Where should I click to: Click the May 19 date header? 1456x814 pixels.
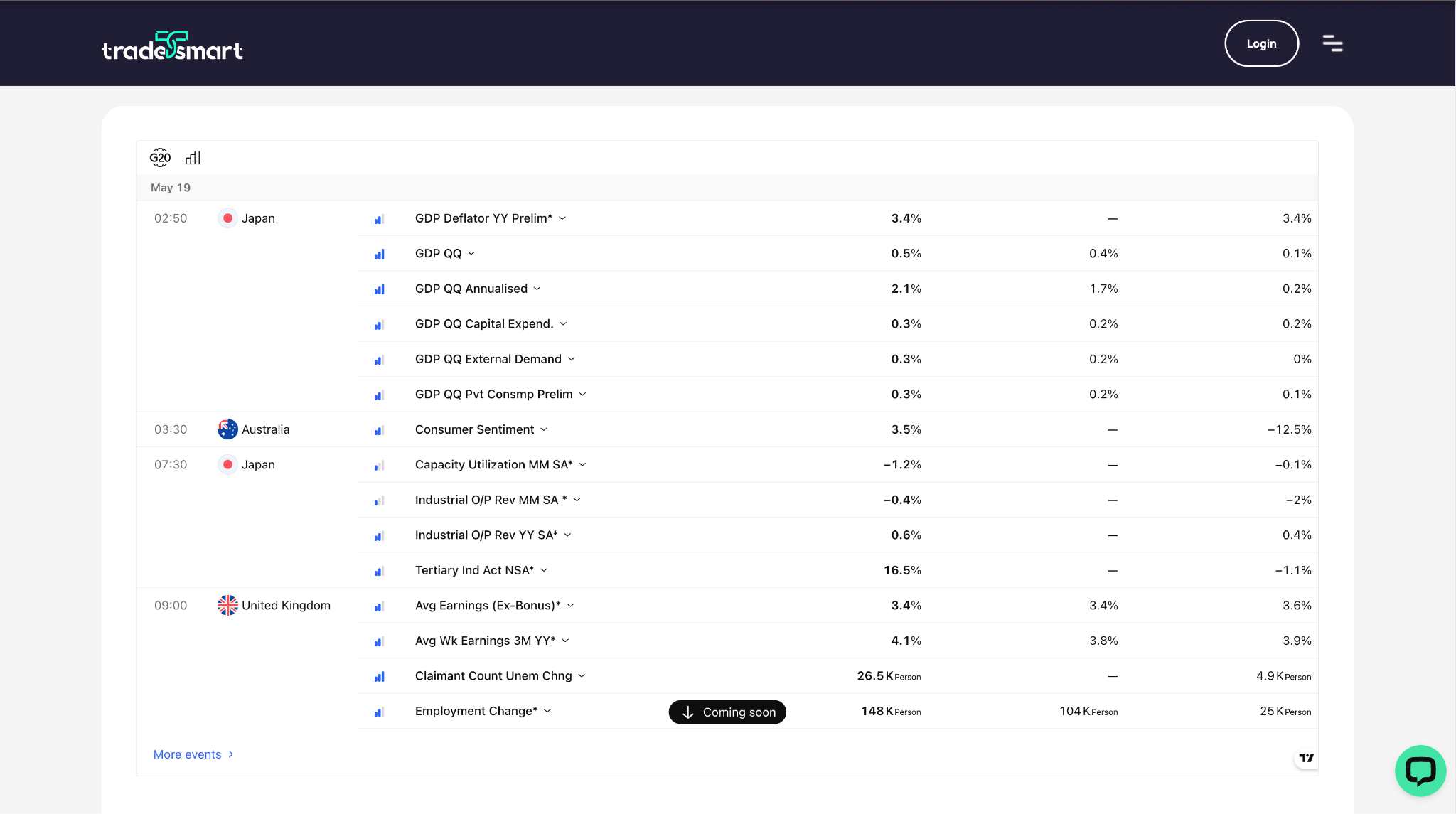[x=171, y=188]
